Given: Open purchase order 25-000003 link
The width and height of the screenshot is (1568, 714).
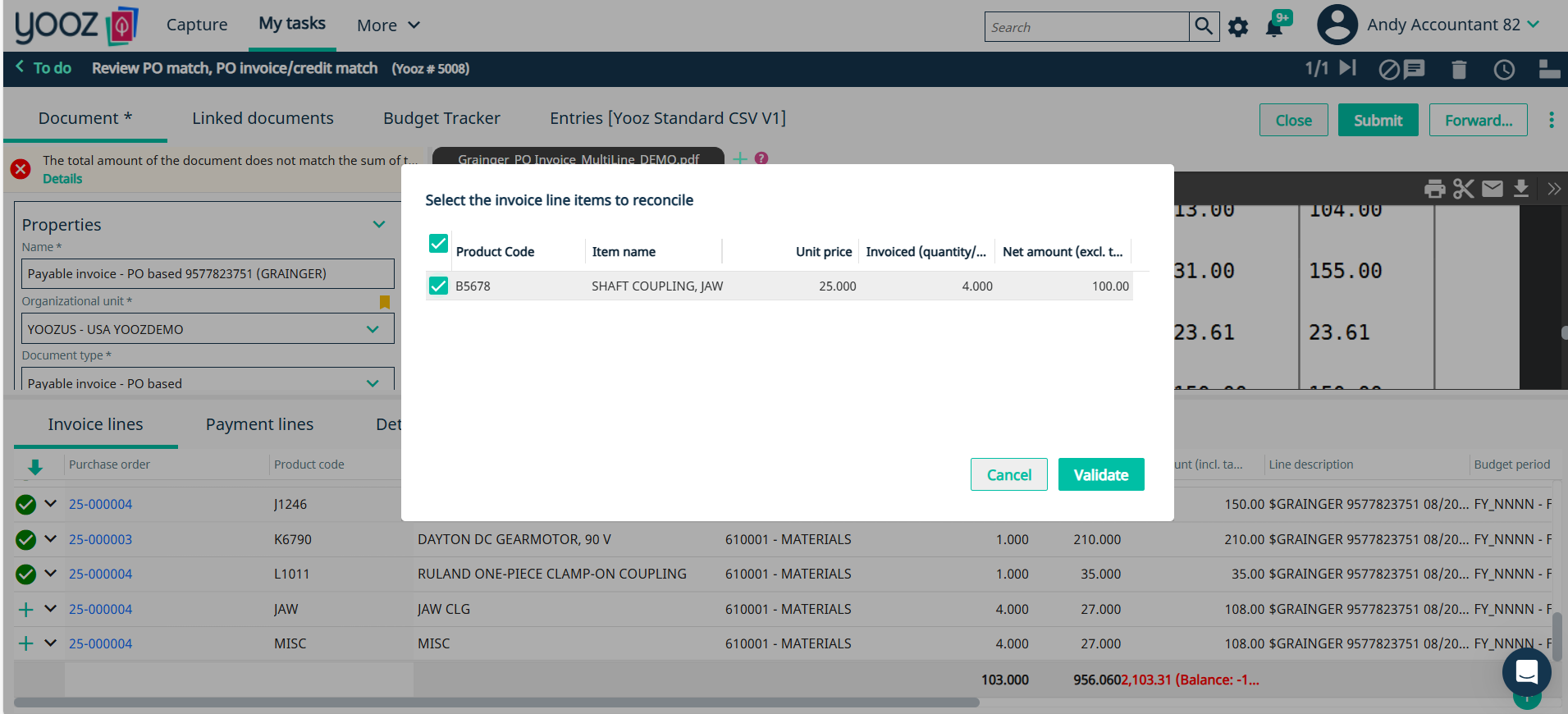Looking at the screenshot, I should pos(100,540).
